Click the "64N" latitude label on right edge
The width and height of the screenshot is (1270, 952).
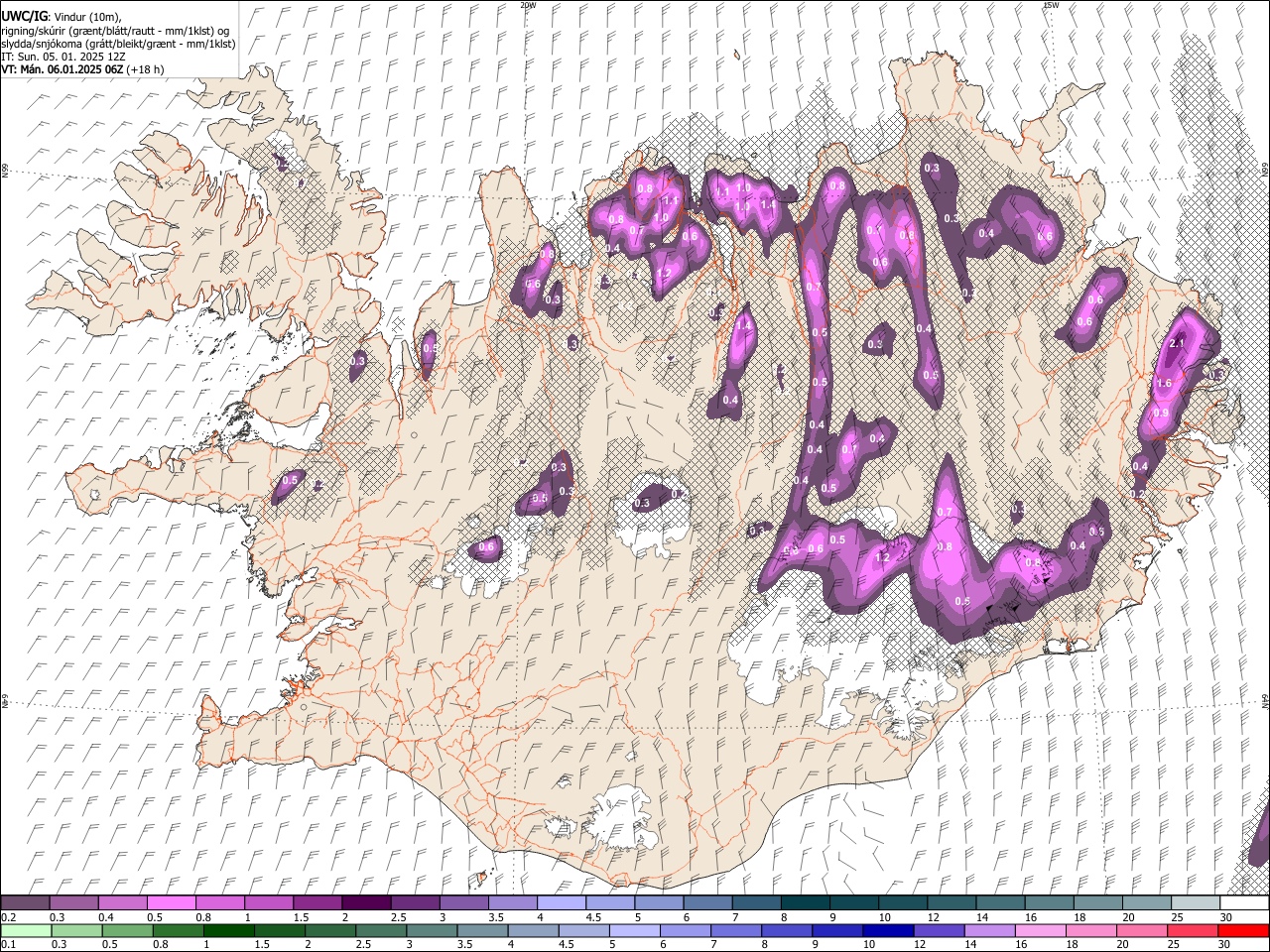1265,701
